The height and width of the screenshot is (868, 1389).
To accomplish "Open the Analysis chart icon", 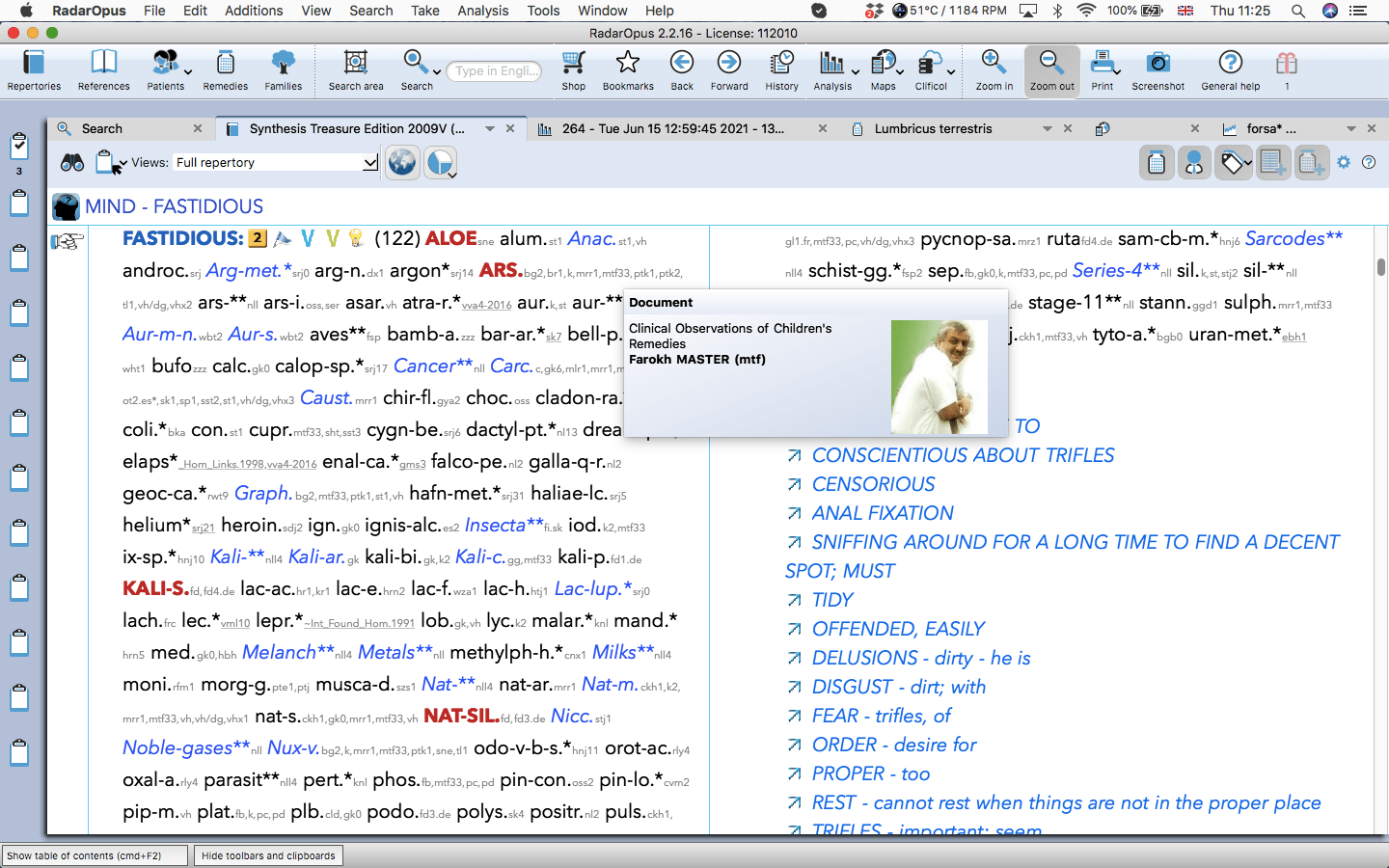I will [x=831, y=70].
